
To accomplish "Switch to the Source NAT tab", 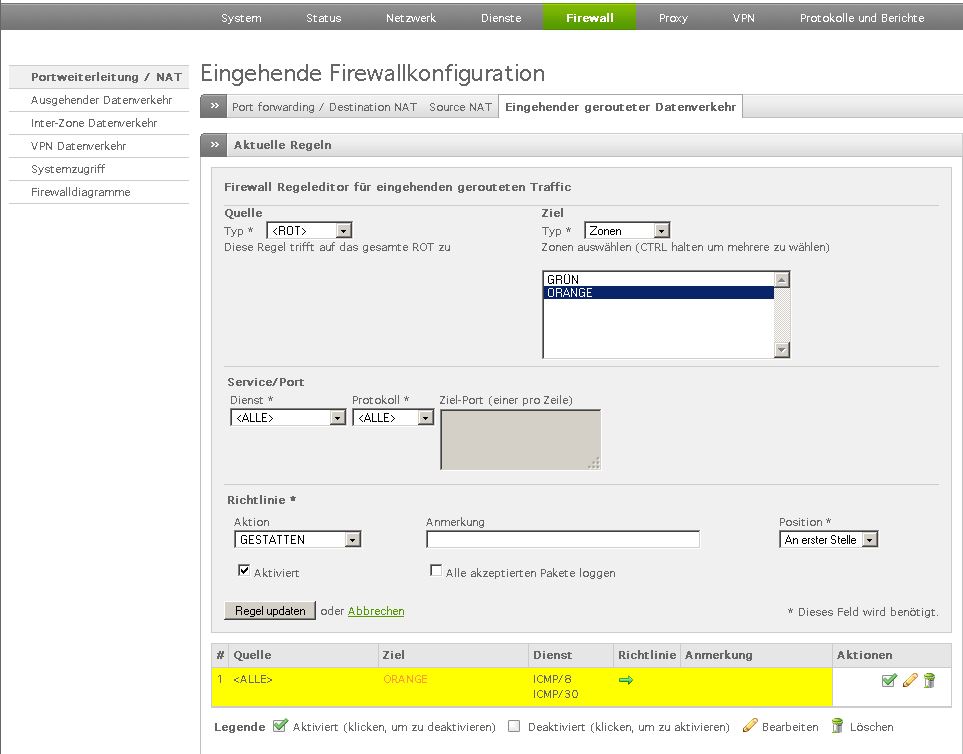I will (460, 107).
